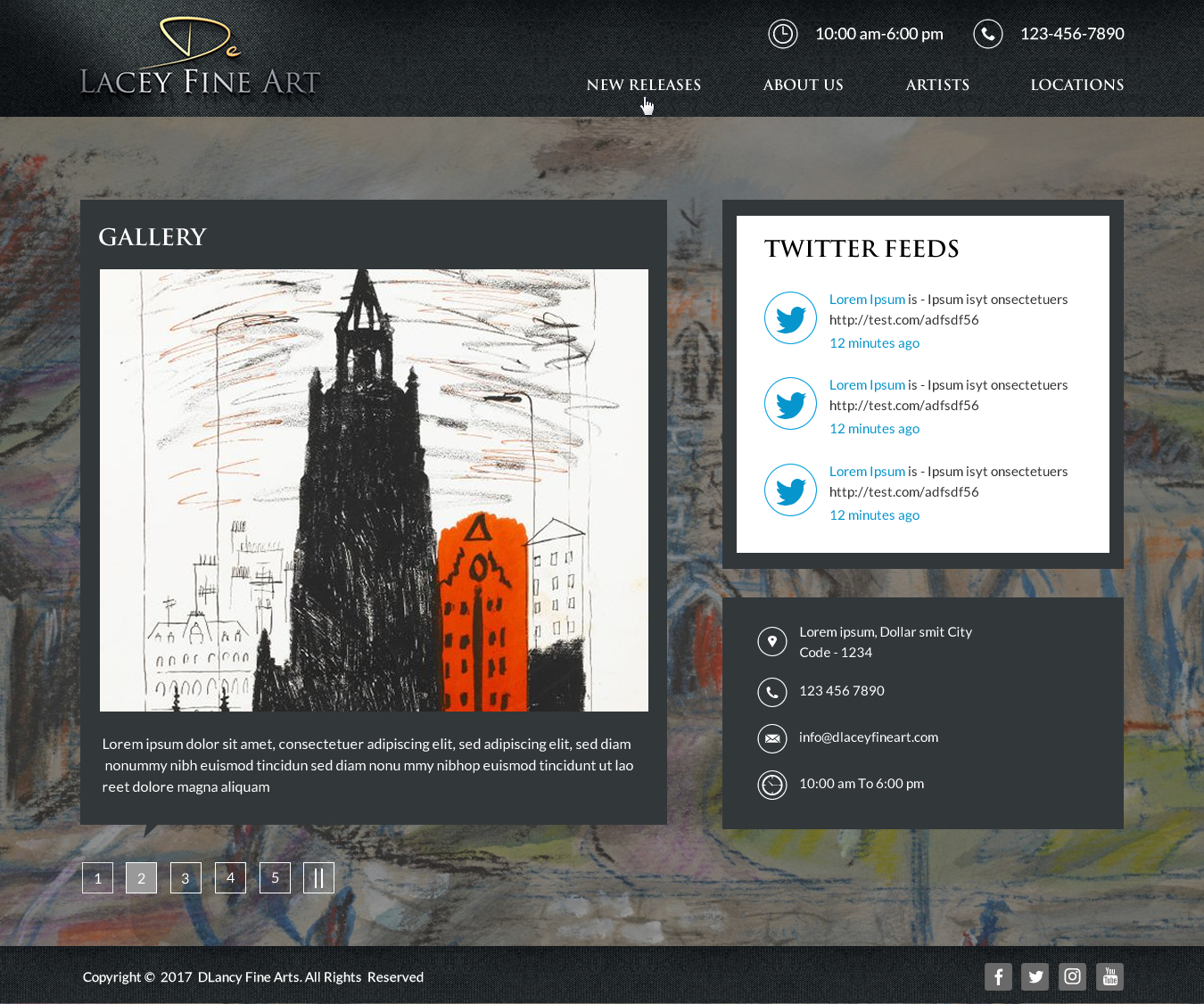Click the 123-456-7890 phone number in header

1072,34
